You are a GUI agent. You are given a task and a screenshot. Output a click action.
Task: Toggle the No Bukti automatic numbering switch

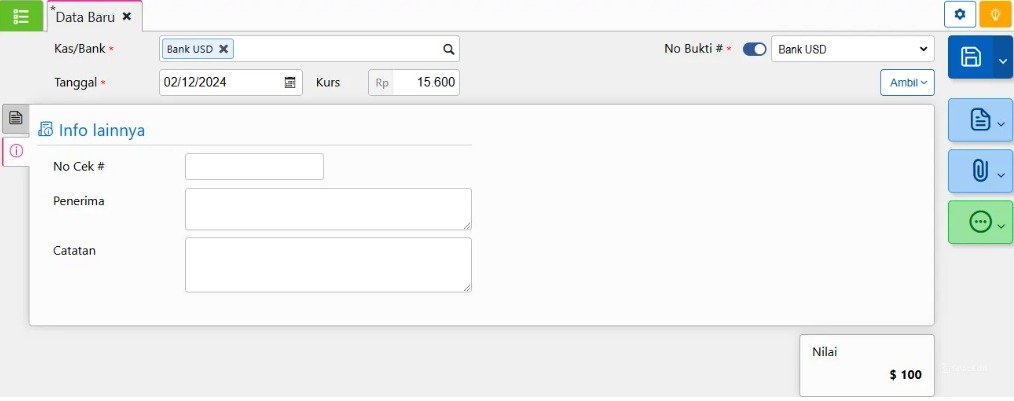pos(754,49)
